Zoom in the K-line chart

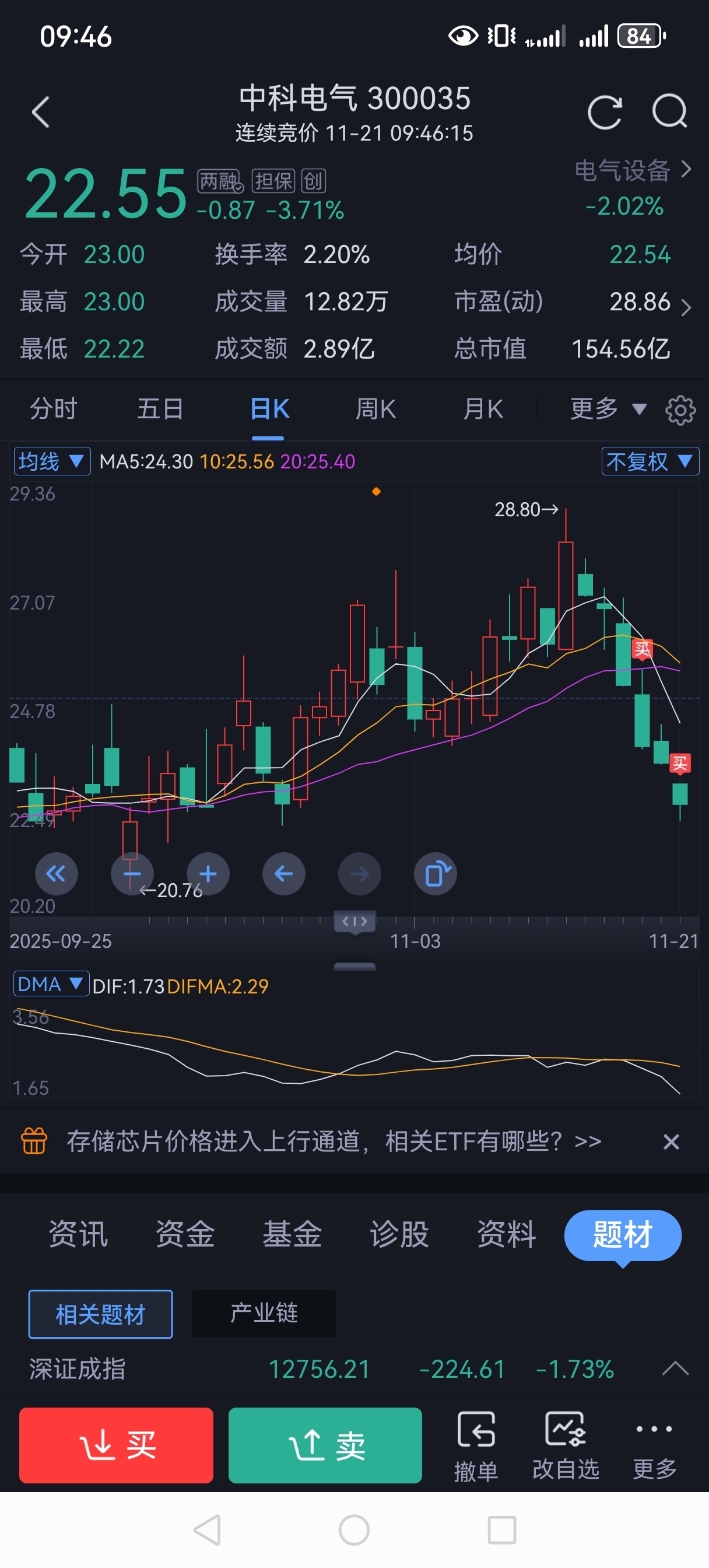coord(208,874)
